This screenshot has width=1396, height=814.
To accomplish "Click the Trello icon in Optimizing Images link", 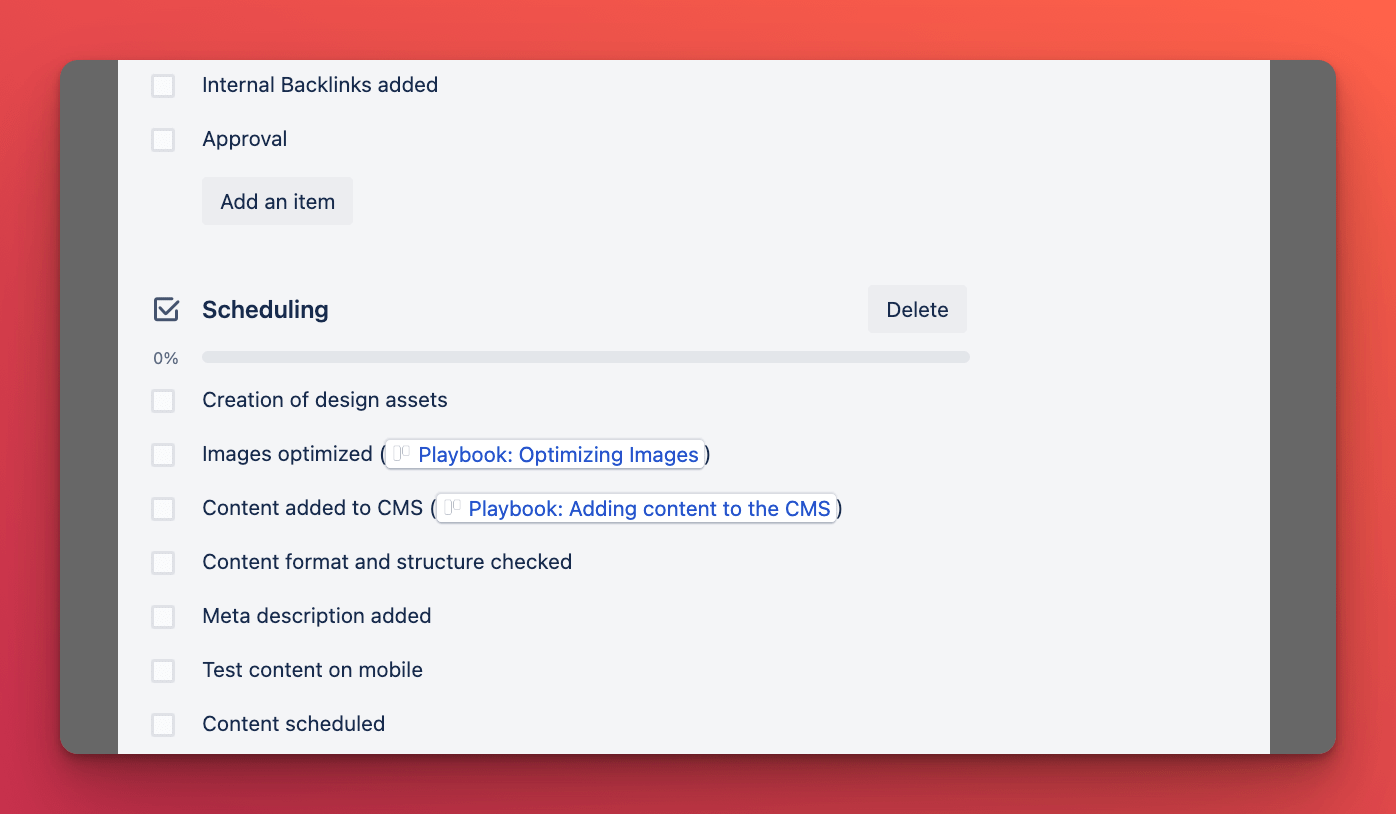I will [x=401, y=454].
